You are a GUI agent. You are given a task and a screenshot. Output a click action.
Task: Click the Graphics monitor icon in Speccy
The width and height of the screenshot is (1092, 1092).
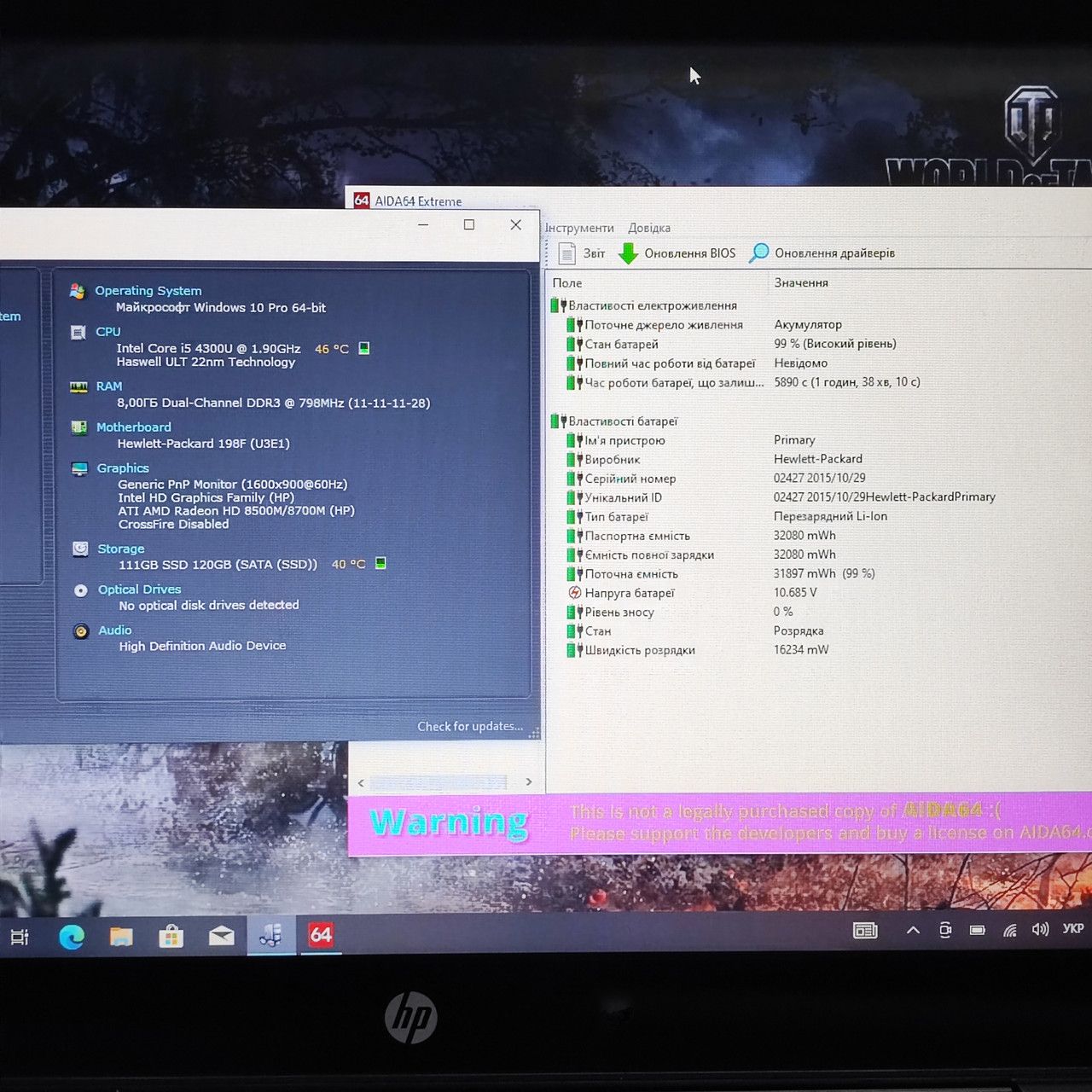(80, 468)
